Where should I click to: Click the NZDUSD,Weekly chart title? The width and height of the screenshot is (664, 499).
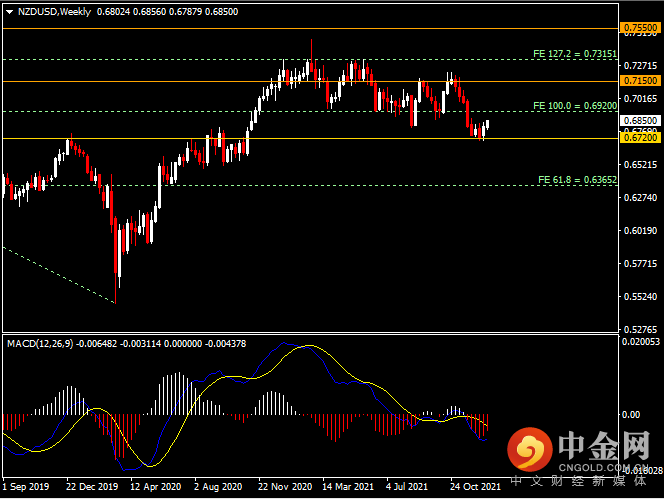point(54,12)
